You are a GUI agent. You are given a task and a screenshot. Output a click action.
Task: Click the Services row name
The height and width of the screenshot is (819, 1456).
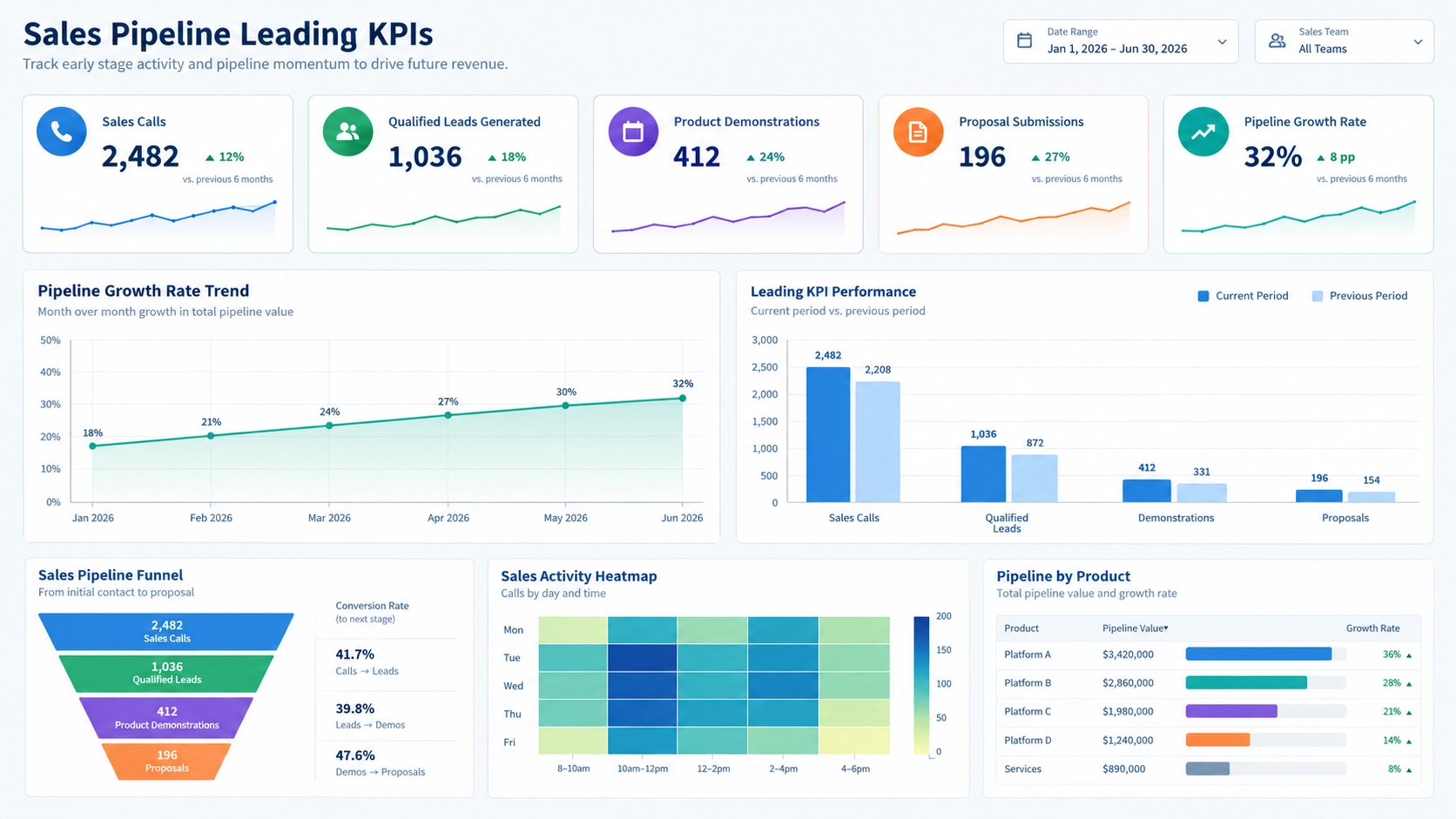1022,769
